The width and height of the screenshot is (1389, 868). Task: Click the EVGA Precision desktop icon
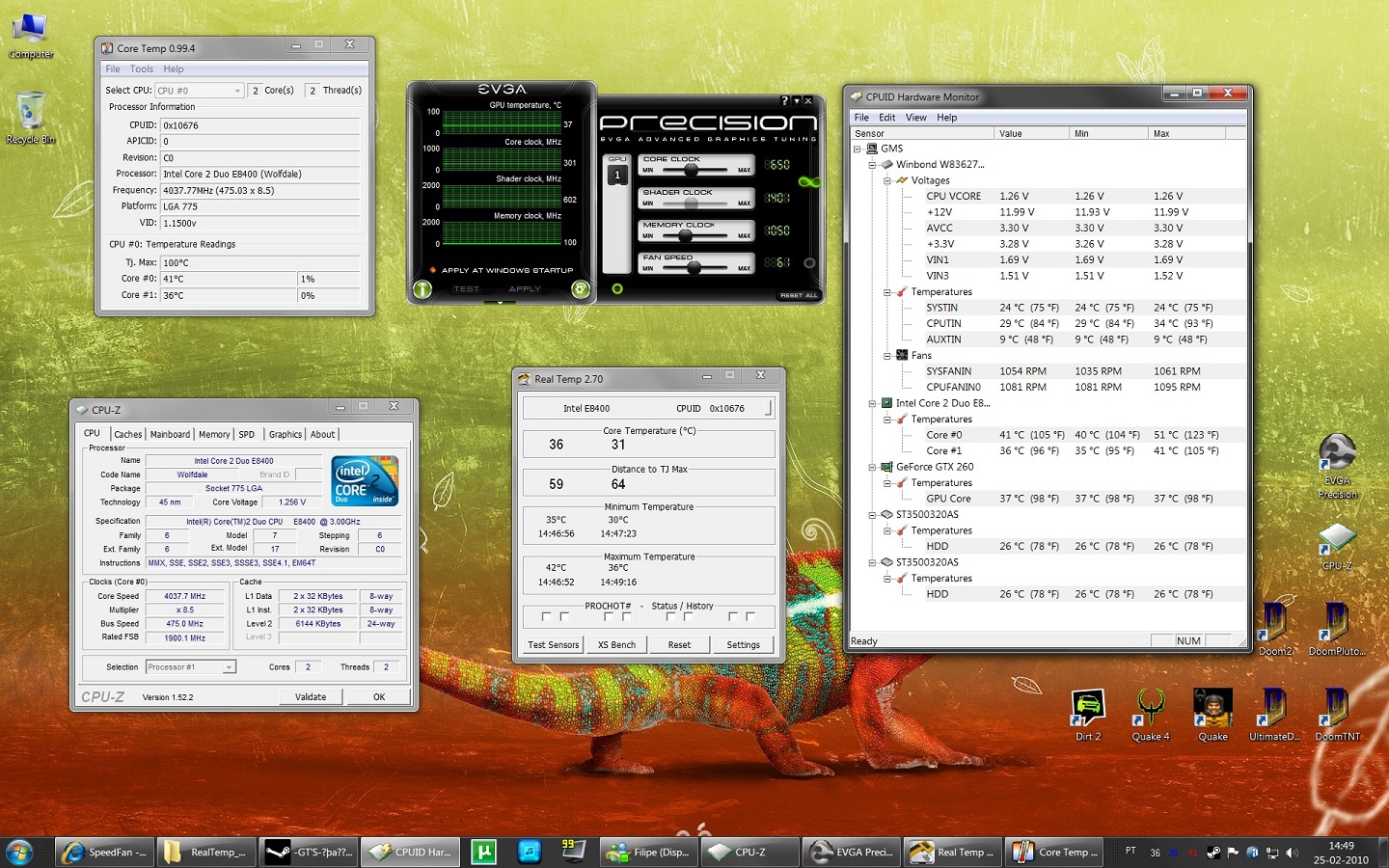point(1337,453)
